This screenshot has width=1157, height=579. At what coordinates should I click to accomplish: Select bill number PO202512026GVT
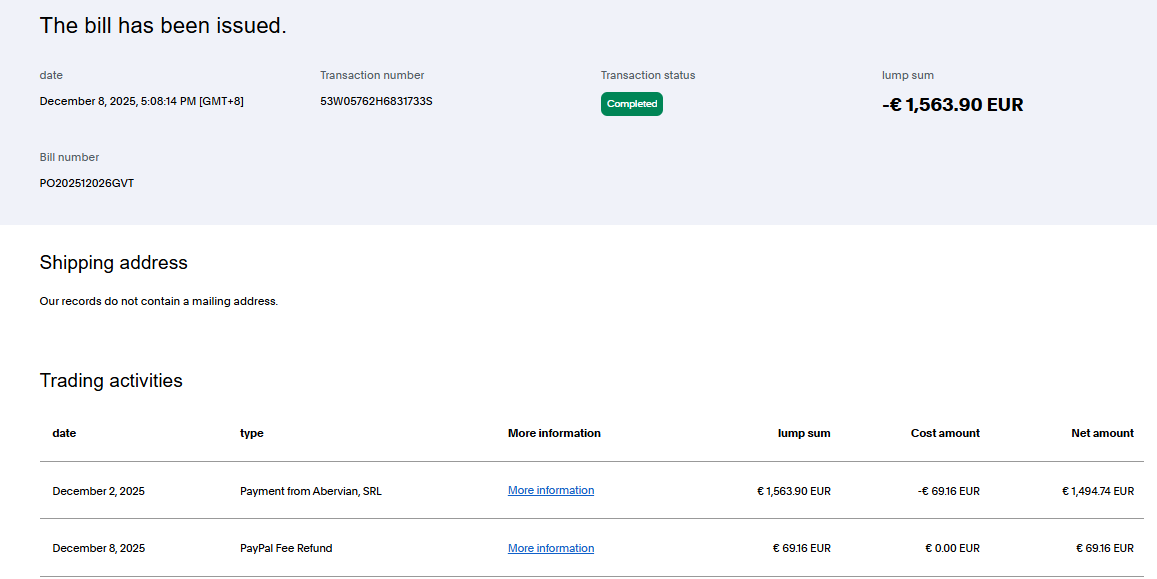coord(86,183)
